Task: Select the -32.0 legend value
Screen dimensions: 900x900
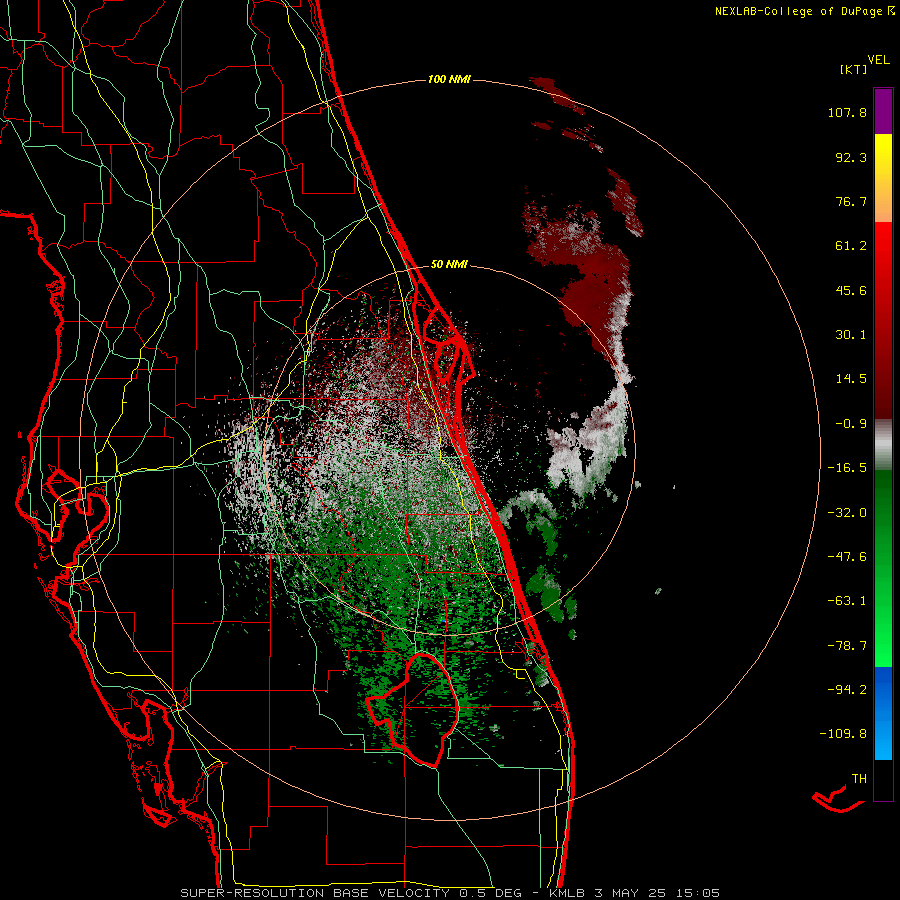Action: click(x=847, y=513)
